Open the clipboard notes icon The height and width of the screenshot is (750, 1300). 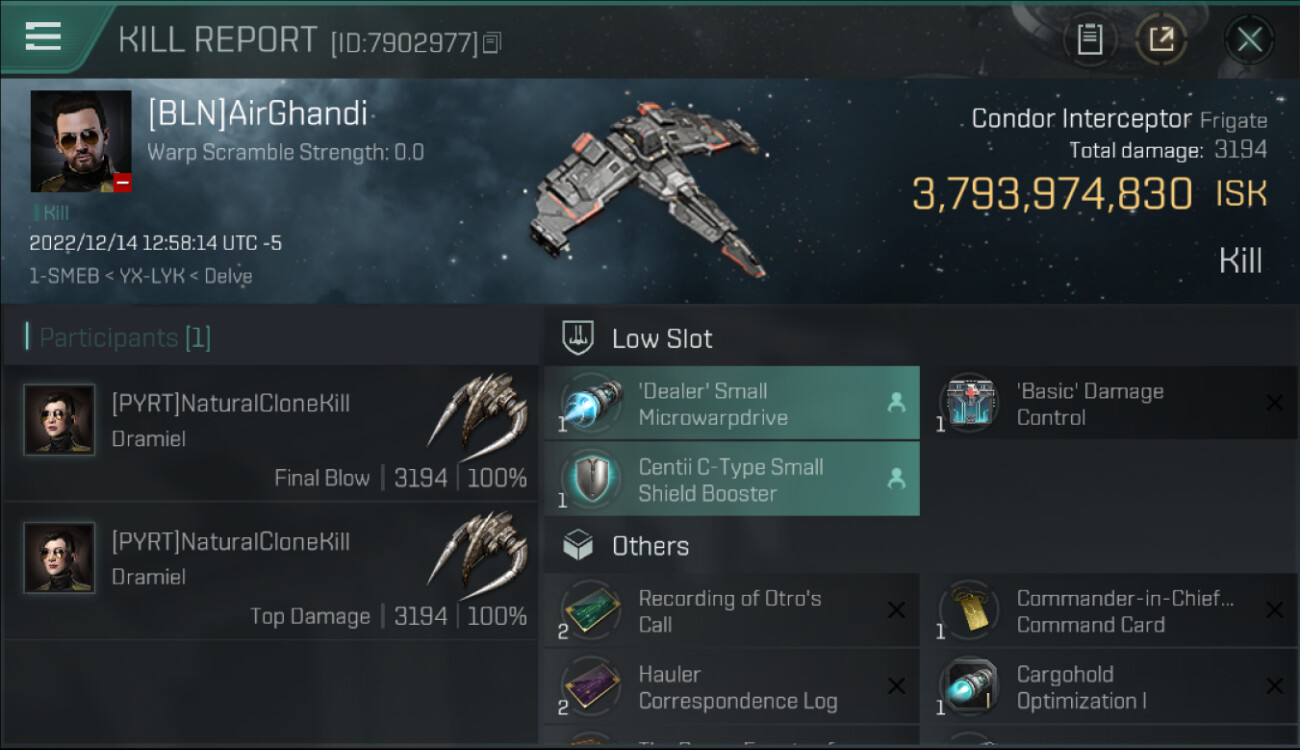click(x=1089, y=40)
